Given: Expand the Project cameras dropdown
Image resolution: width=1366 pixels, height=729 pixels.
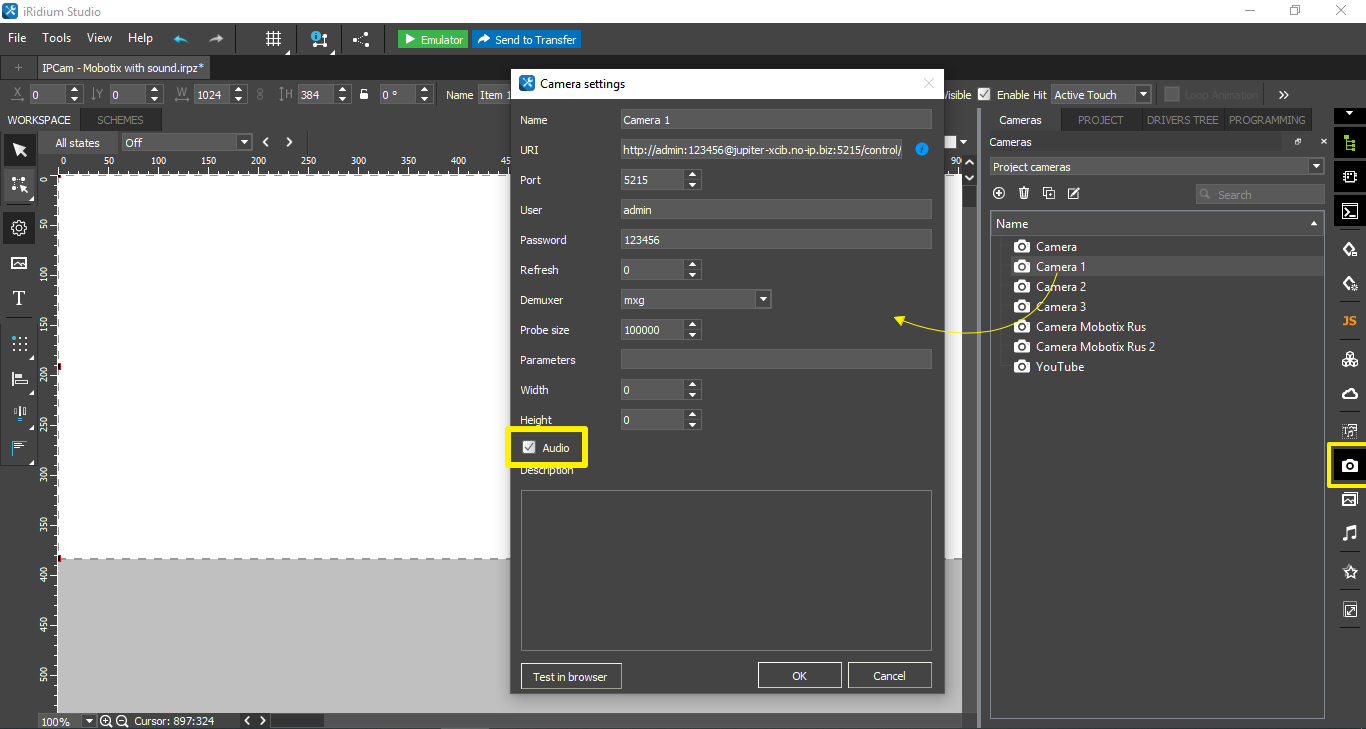Looking at the screenshot, I should (1315, 167).
